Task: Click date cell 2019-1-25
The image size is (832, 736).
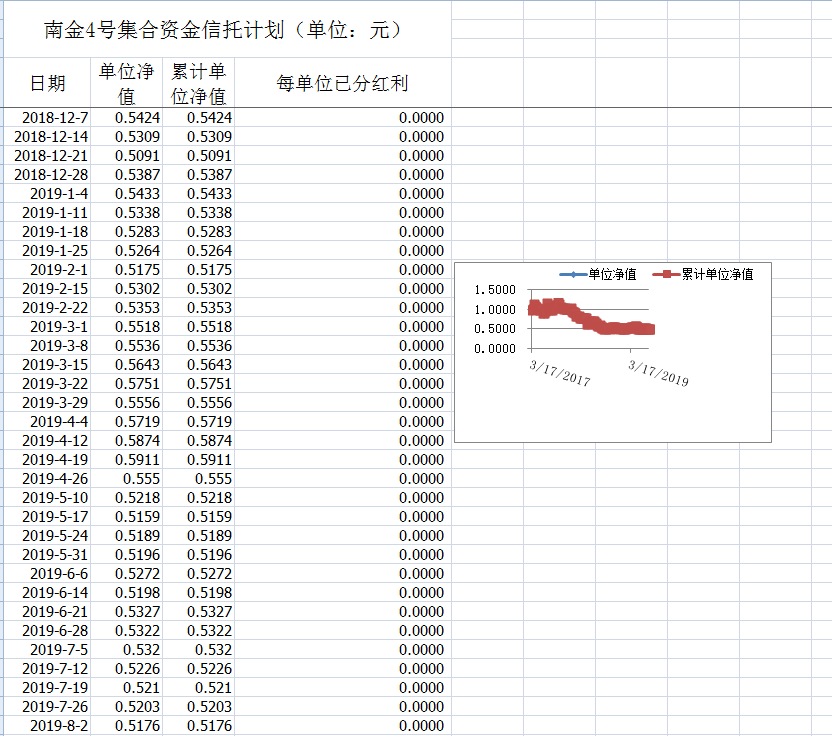Action: coord(47,250)
